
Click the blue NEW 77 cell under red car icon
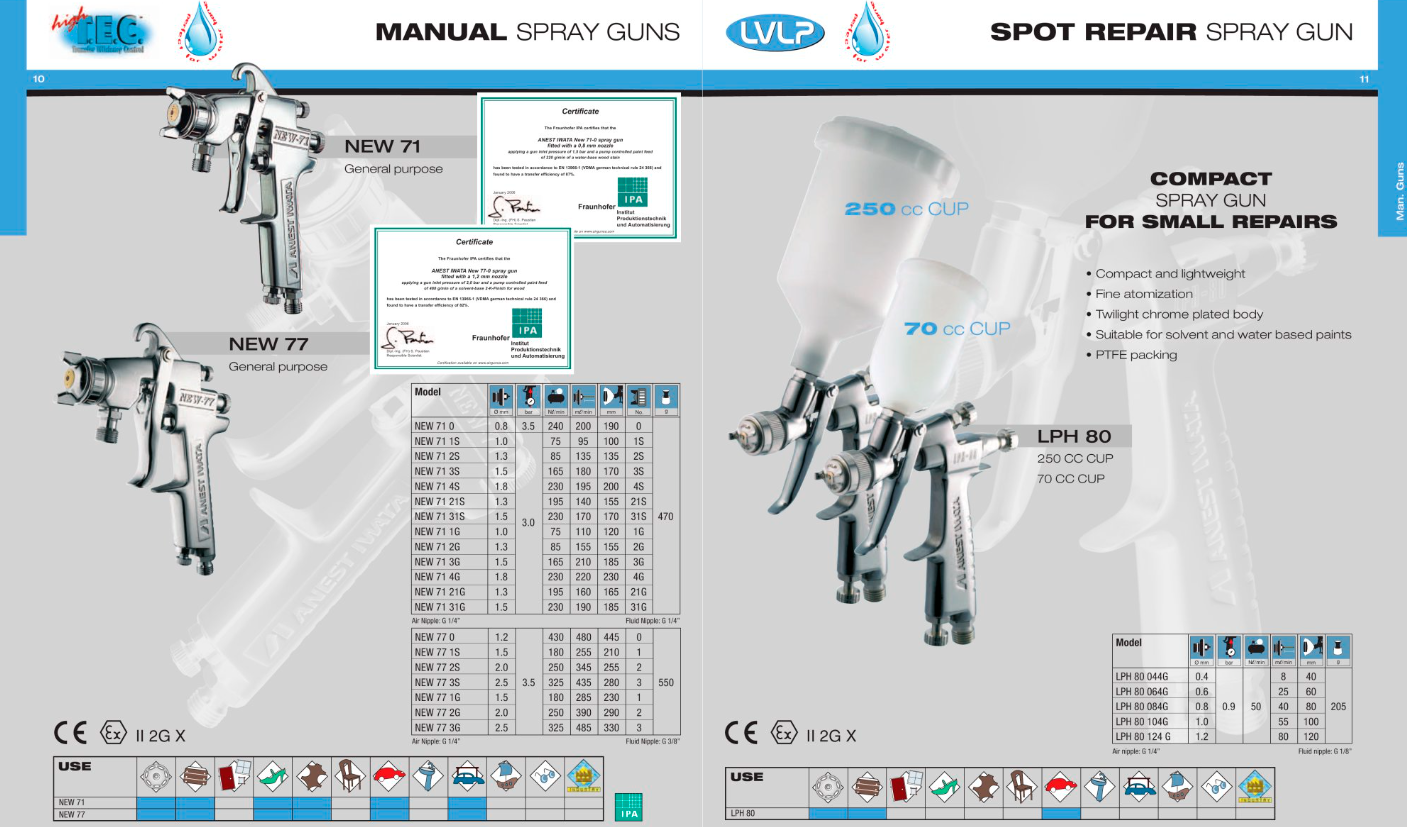(389, 814)
